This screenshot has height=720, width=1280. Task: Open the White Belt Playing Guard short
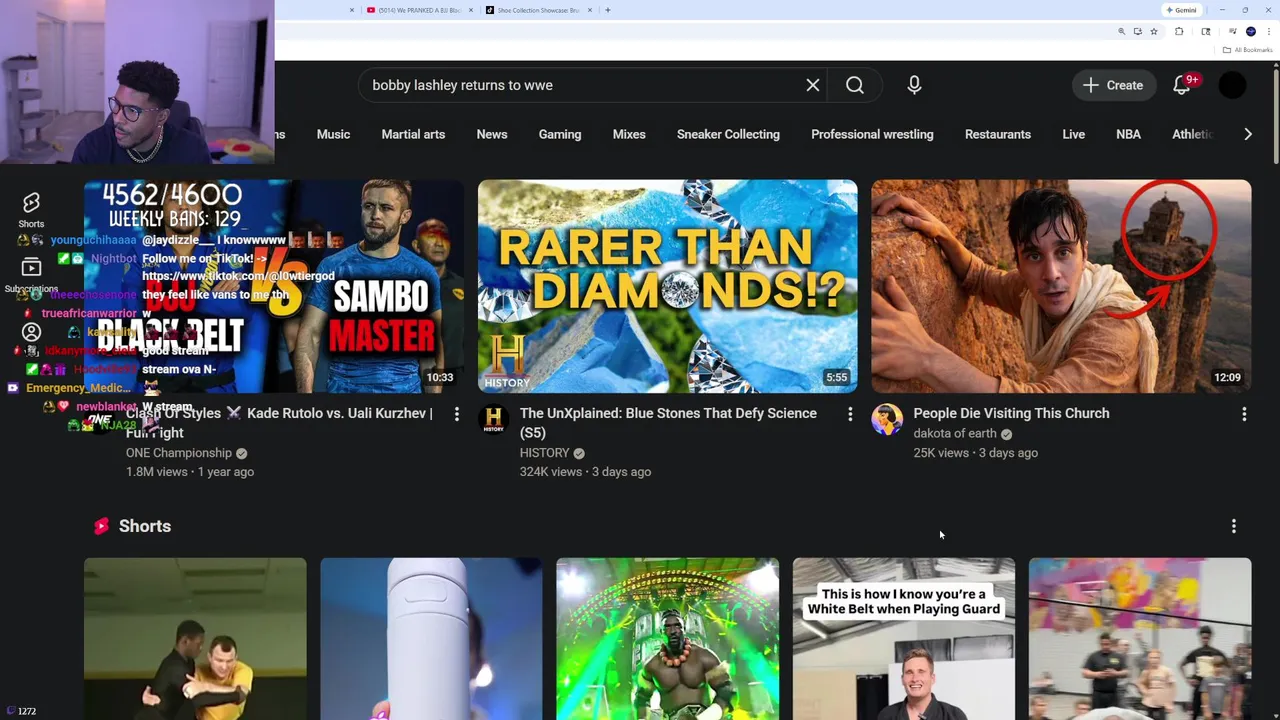[904, 639]
